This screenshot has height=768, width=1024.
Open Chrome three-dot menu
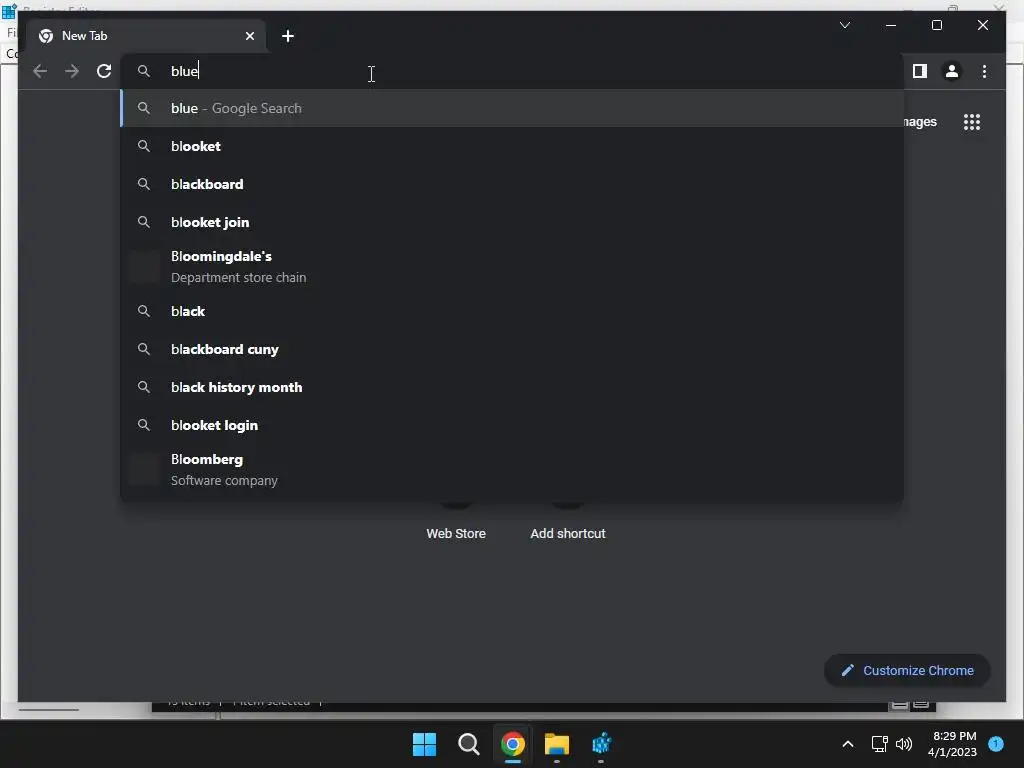(x=984, y=71)
